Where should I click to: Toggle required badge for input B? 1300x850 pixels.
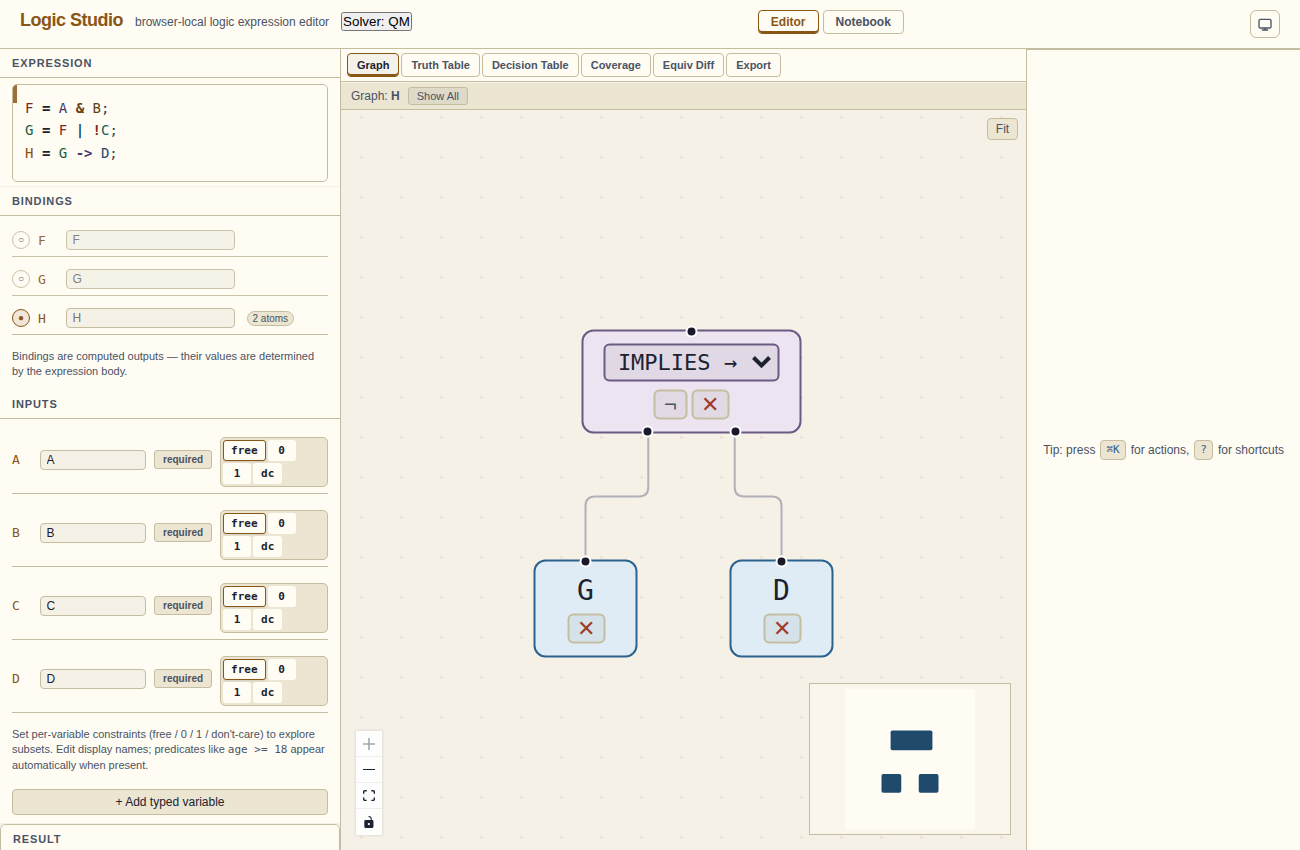tap(183, 533)
